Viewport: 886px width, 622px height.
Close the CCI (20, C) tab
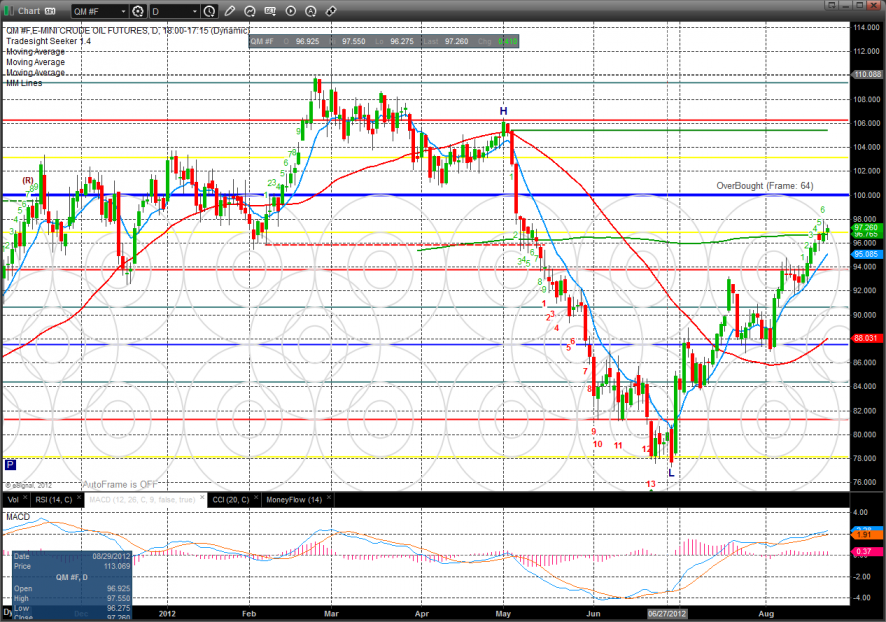[256, 498]
